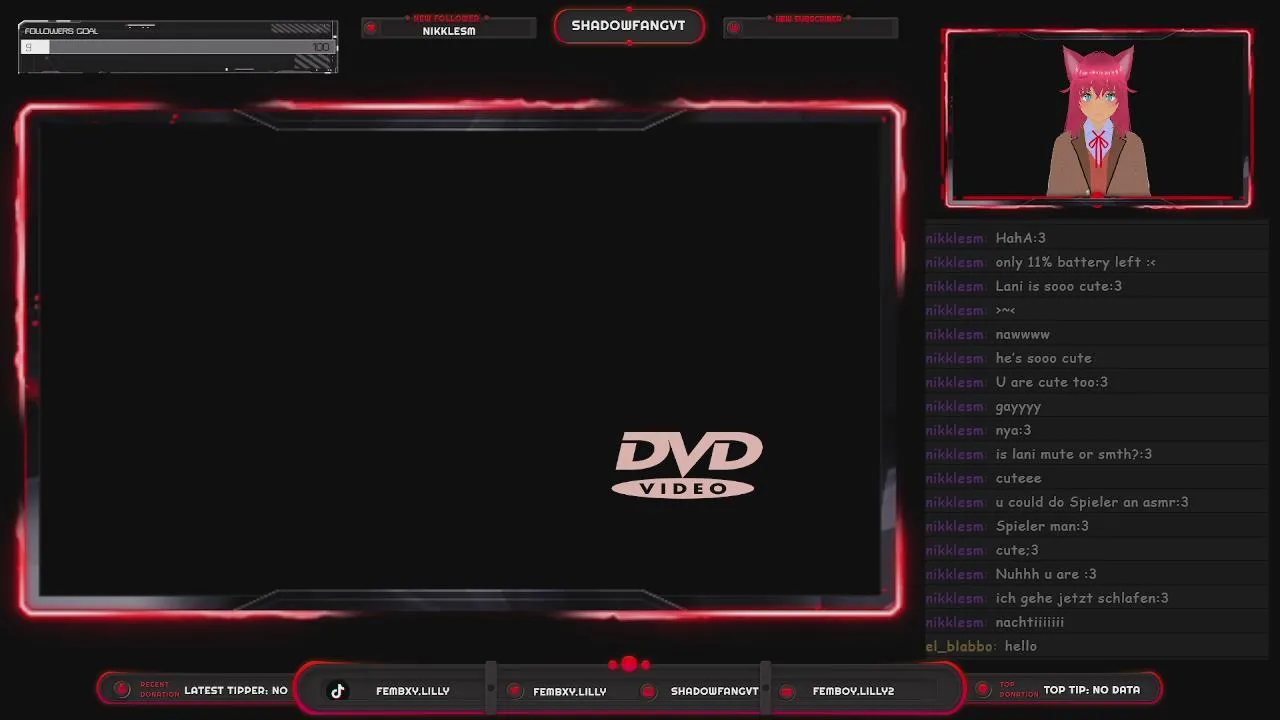Screen dimensions: 1280x720
Task: Click the TOP TIP: NO DATA text
Action: pyautogui.click(x=1092, y=690)
